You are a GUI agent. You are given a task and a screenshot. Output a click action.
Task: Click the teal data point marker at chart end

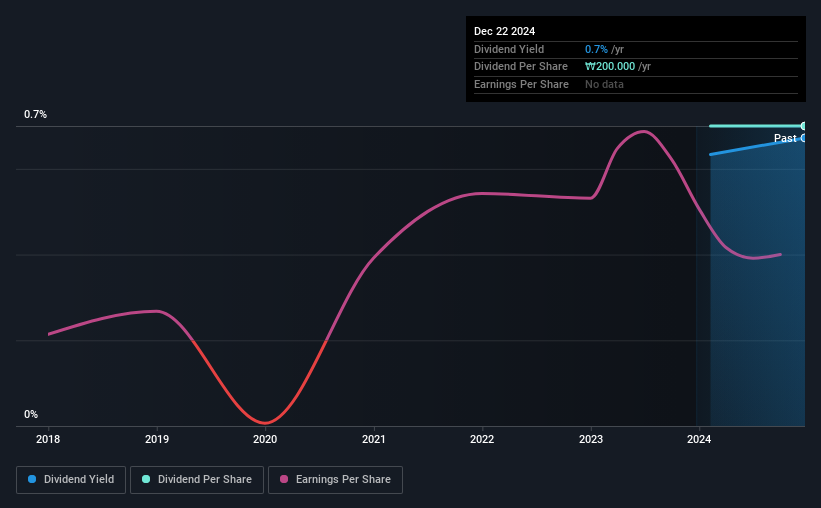click(x=803, y=126)
